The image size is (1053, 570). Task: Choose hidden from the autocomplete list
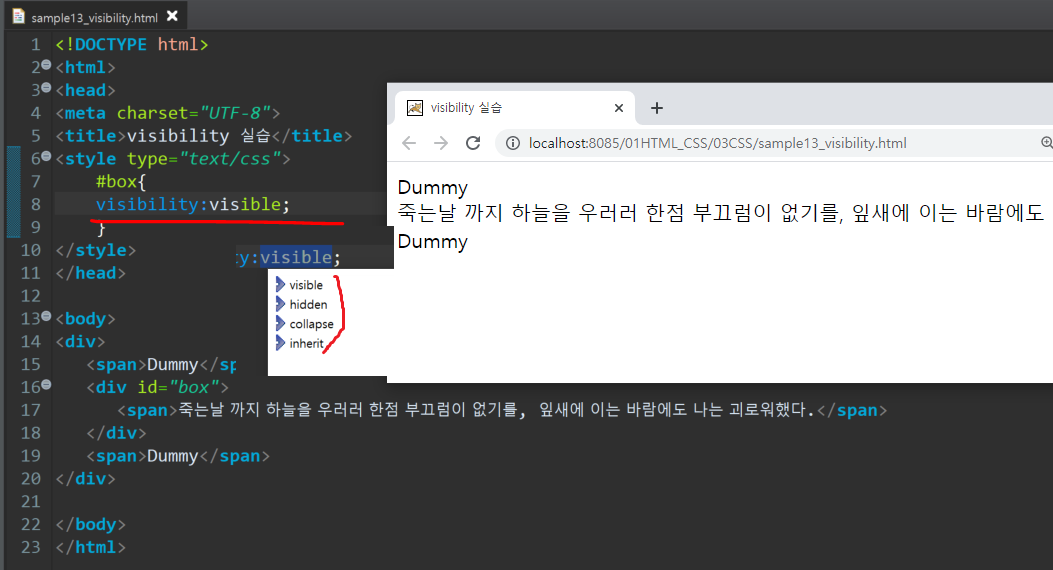(x=308, y=304)
